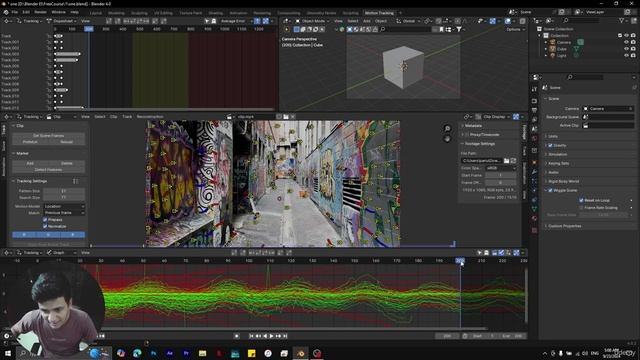Open the Motion Model dropdown

pos(64,207)
